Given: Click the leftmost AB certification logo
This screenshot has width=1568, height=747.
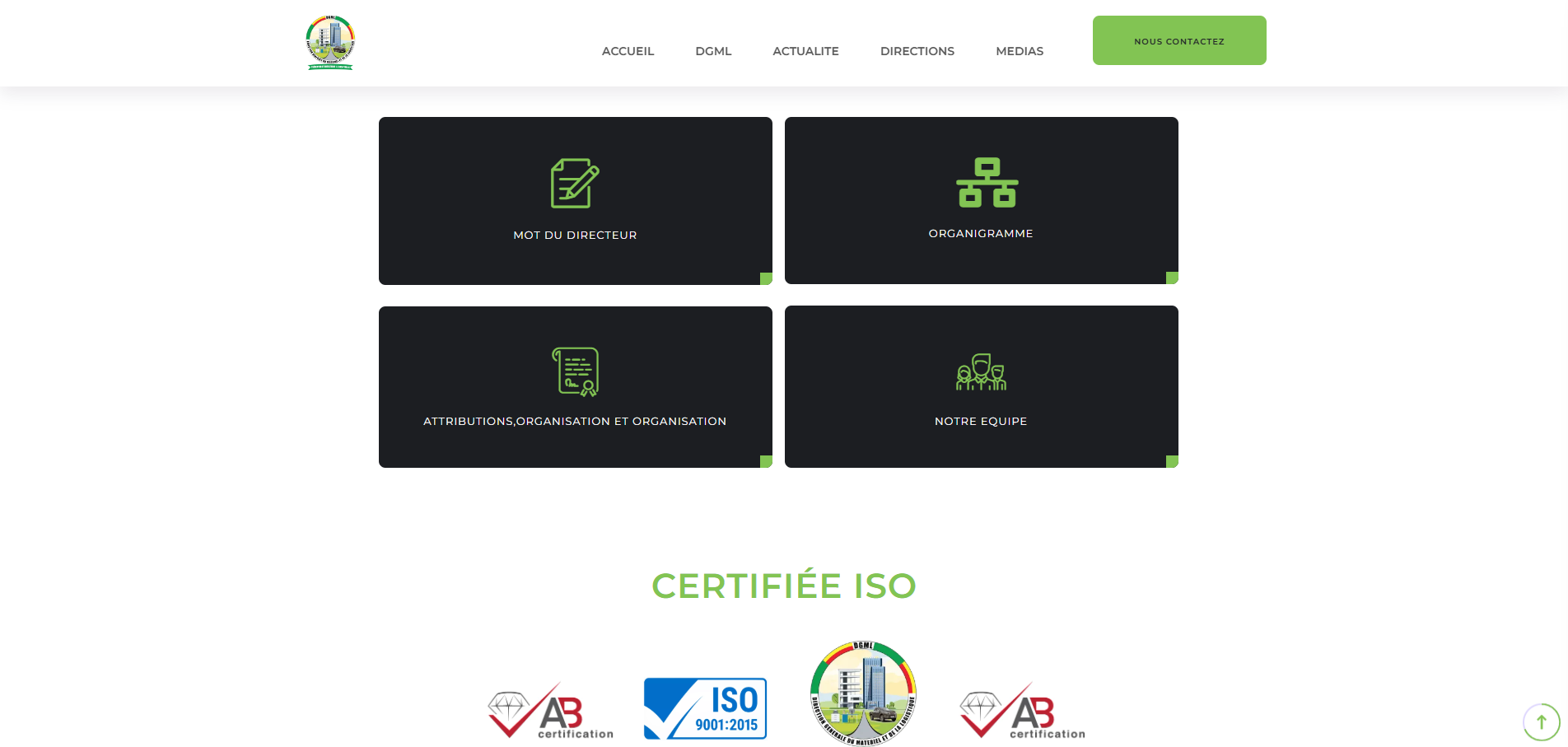Looking at the screenshot, I should [x=551, y=712].
